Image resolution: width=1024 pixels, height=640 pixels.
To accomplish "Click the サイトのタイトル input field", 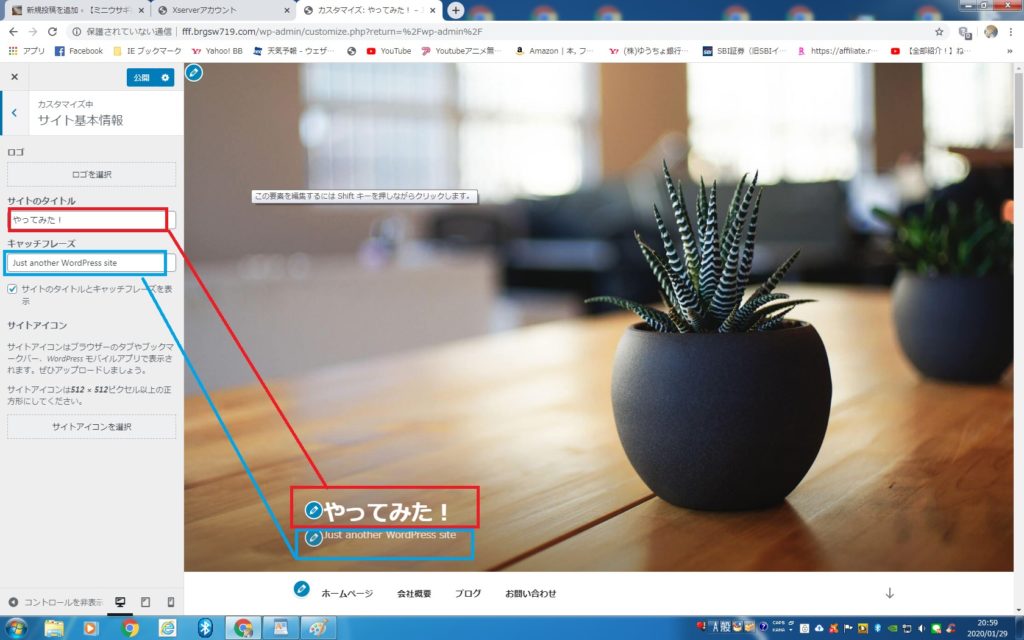I will pyautogui.click(x=88, y=220).
